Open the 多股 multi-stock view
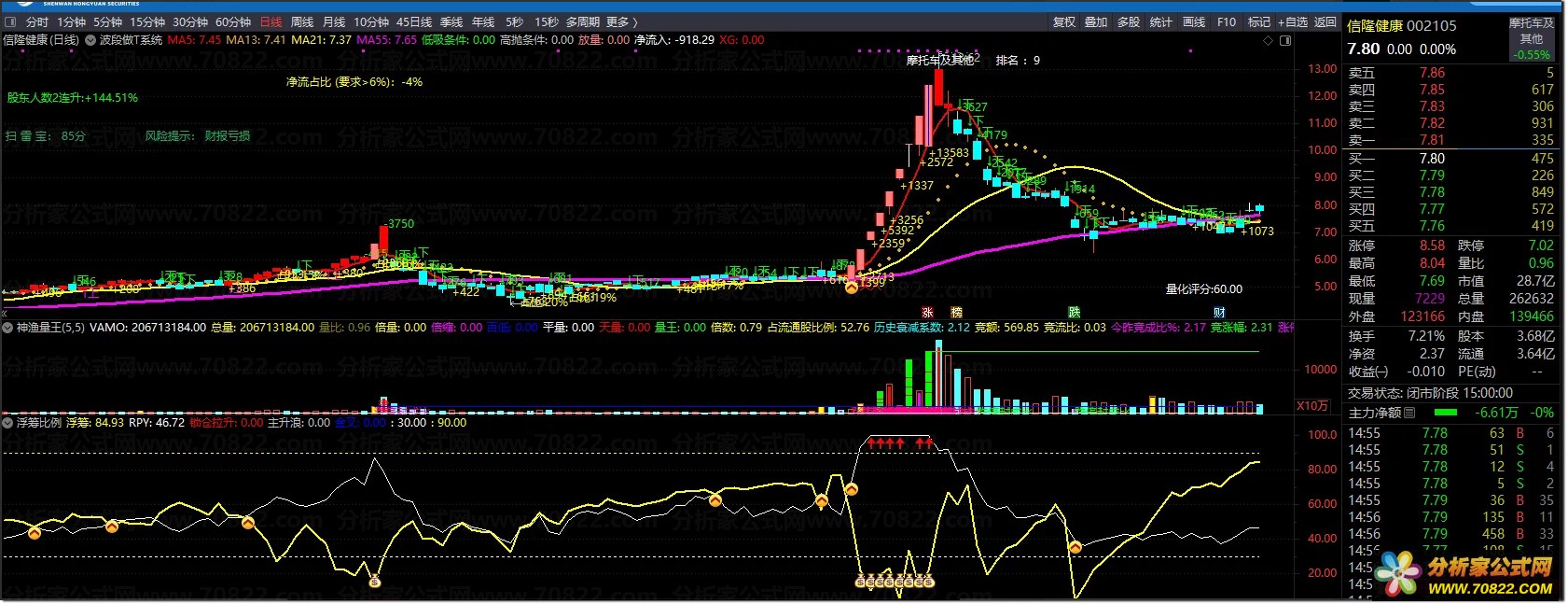The image size is (1568, 604). pyautogui.click(x=1129, y=22)
